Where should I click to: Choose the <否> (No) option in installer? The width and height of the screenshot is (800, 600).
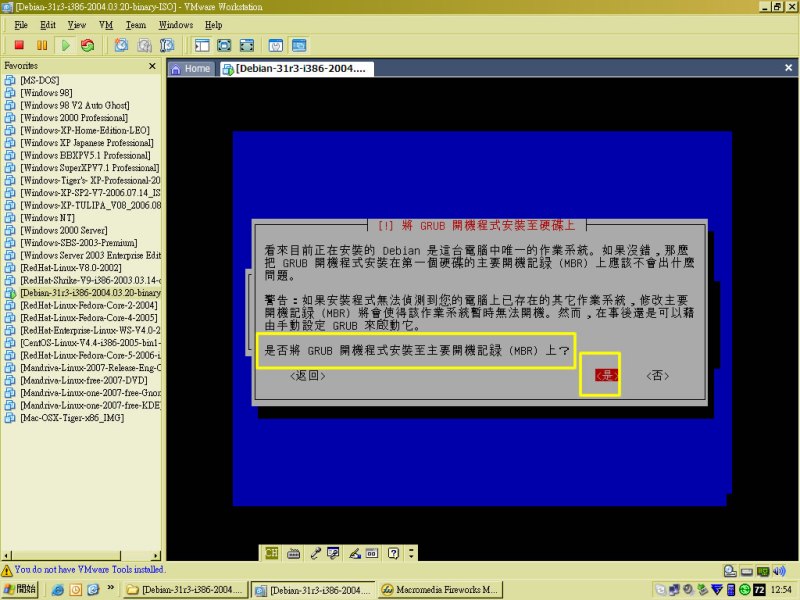tap(657, 376)
